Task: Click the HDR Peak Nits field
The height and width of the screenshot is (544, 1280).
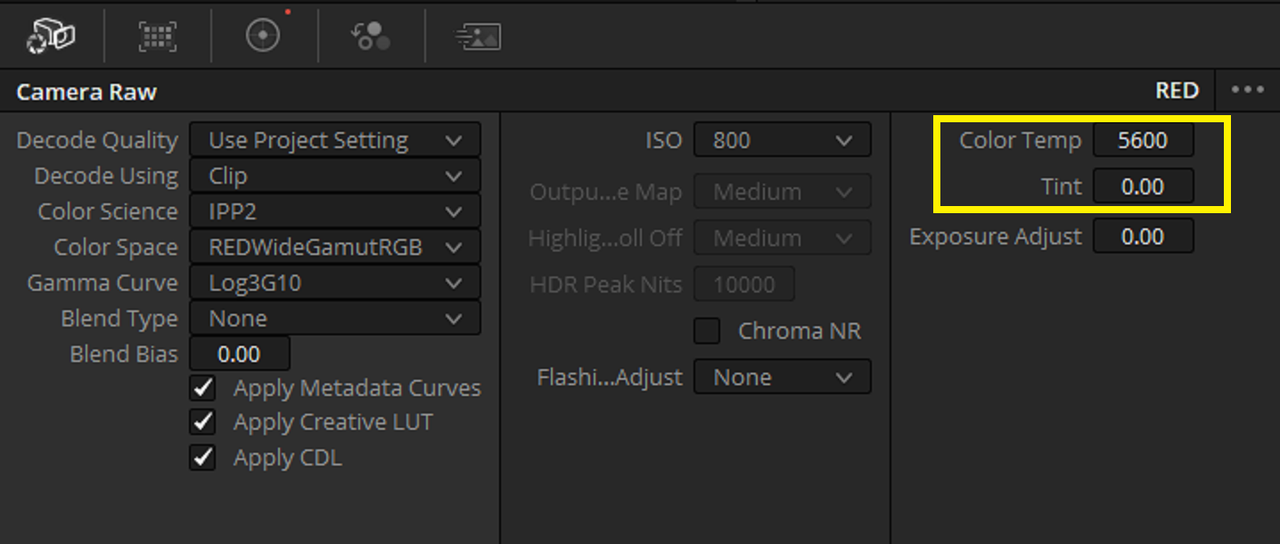Action: click(x=744, y=285)
